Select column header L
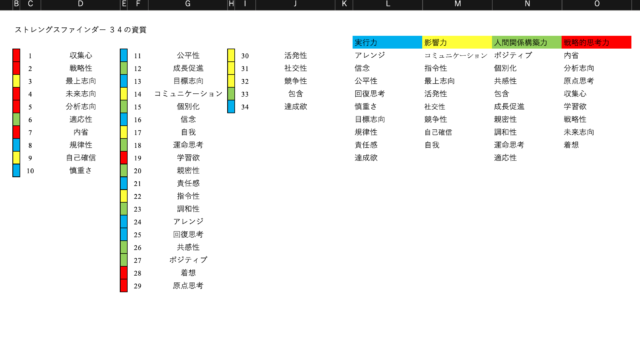Viewport: 640px width, 360px height. [x=387, y=4]
